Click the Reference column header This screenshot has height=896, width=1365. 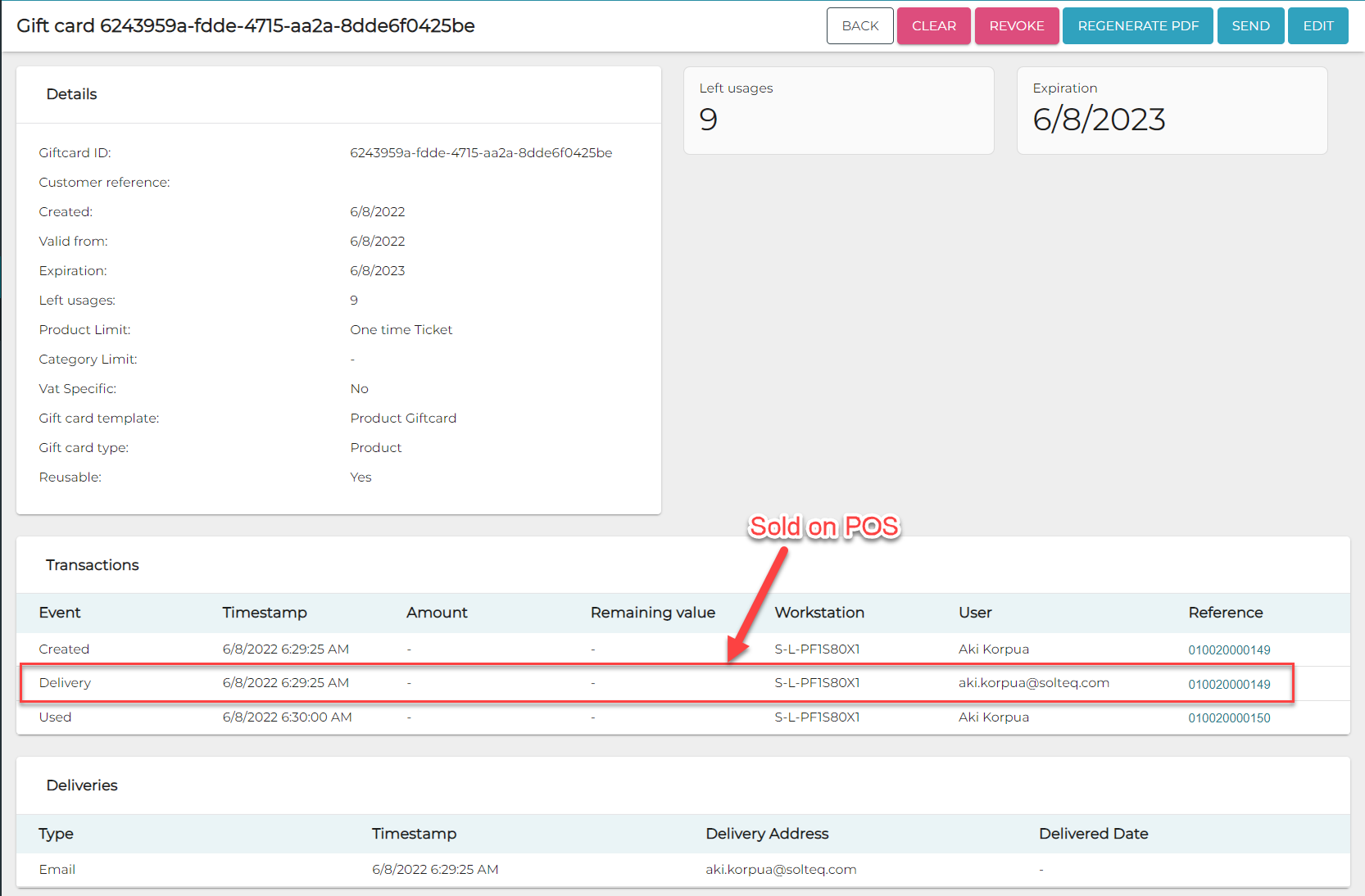pyautogui.click(x=1225, y=613)
